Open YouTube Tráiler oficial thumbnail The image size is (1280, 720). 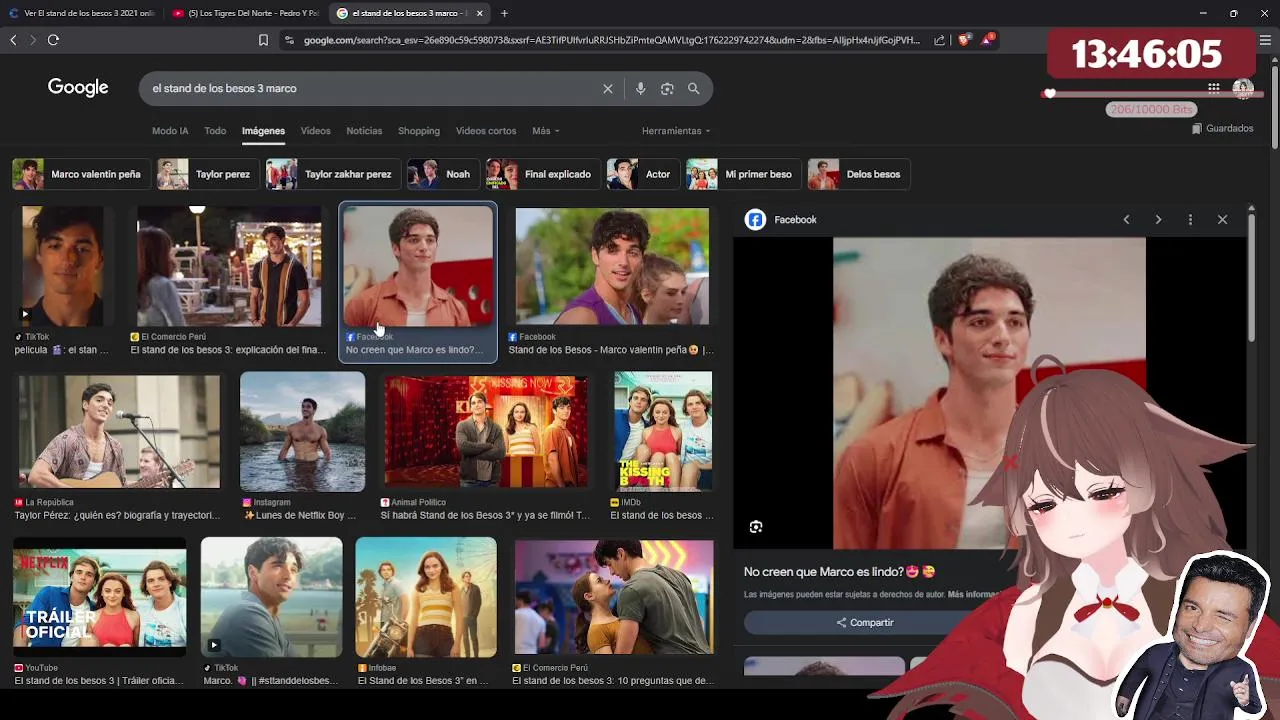[x=100, y=597]
